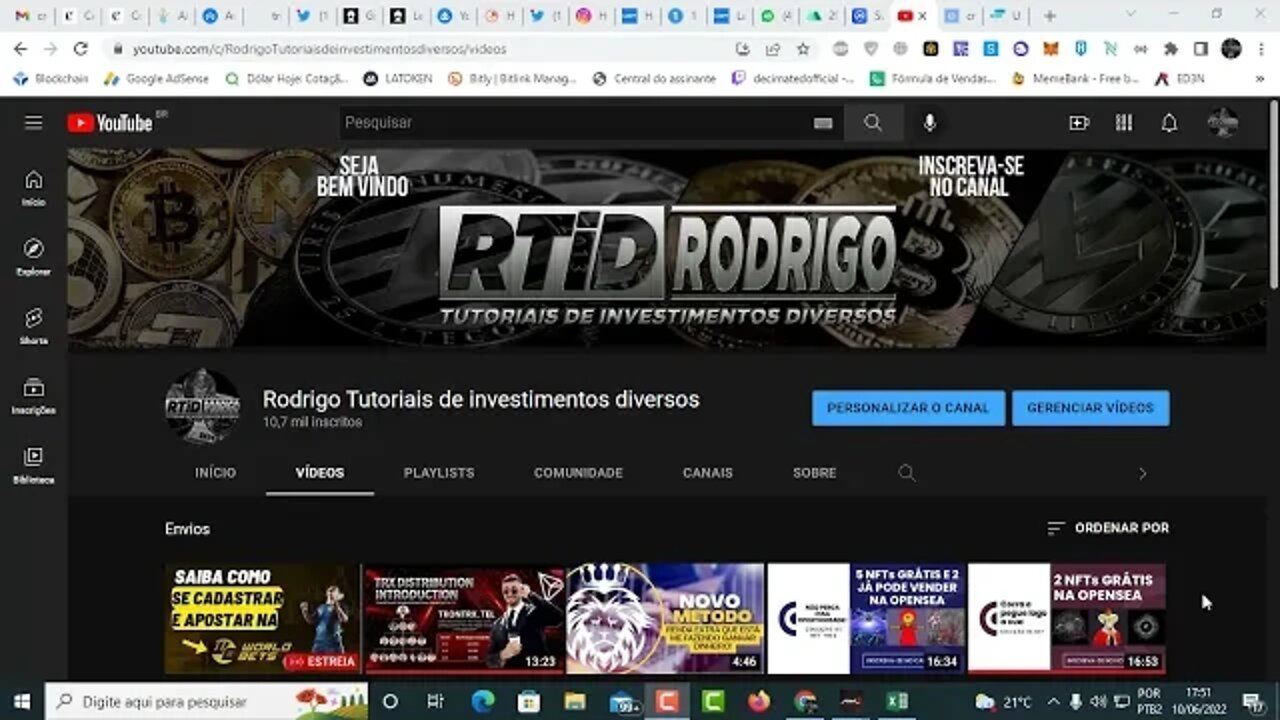Open the World Bets Estreia video thumbnail

pos(262,619)
